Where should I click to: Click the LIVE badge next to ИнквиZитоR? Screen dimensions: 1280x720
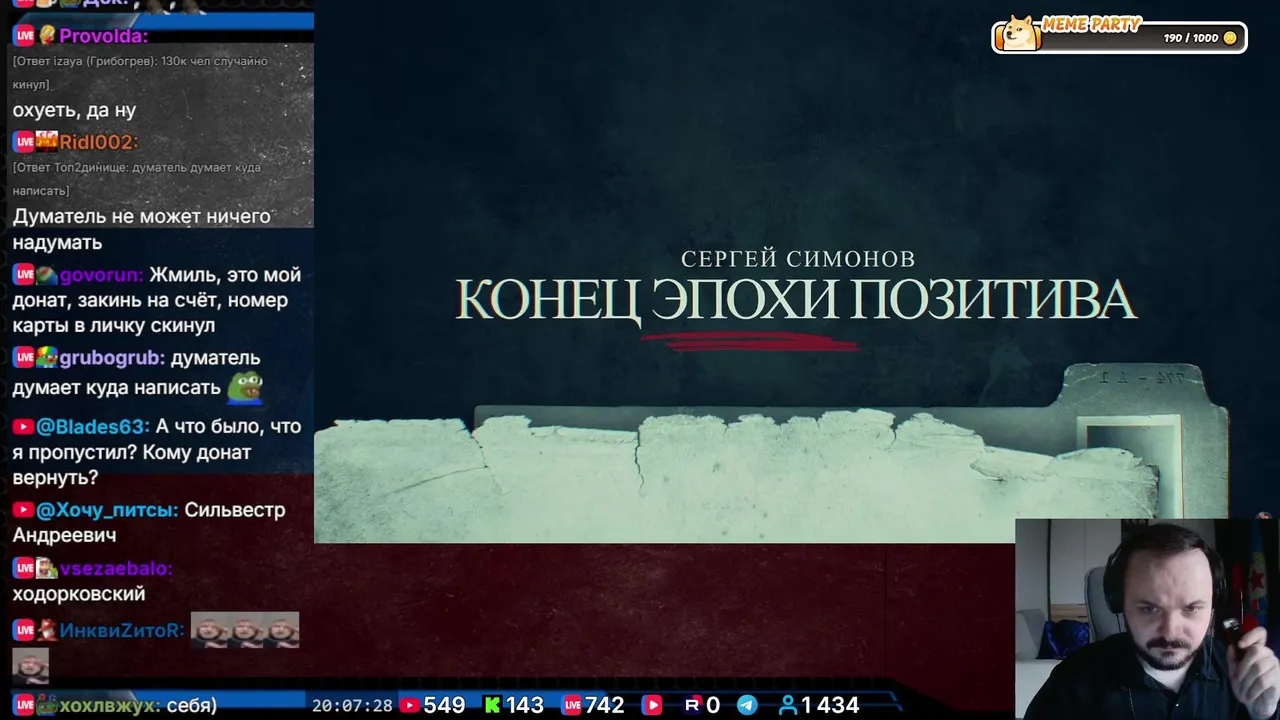24,630
